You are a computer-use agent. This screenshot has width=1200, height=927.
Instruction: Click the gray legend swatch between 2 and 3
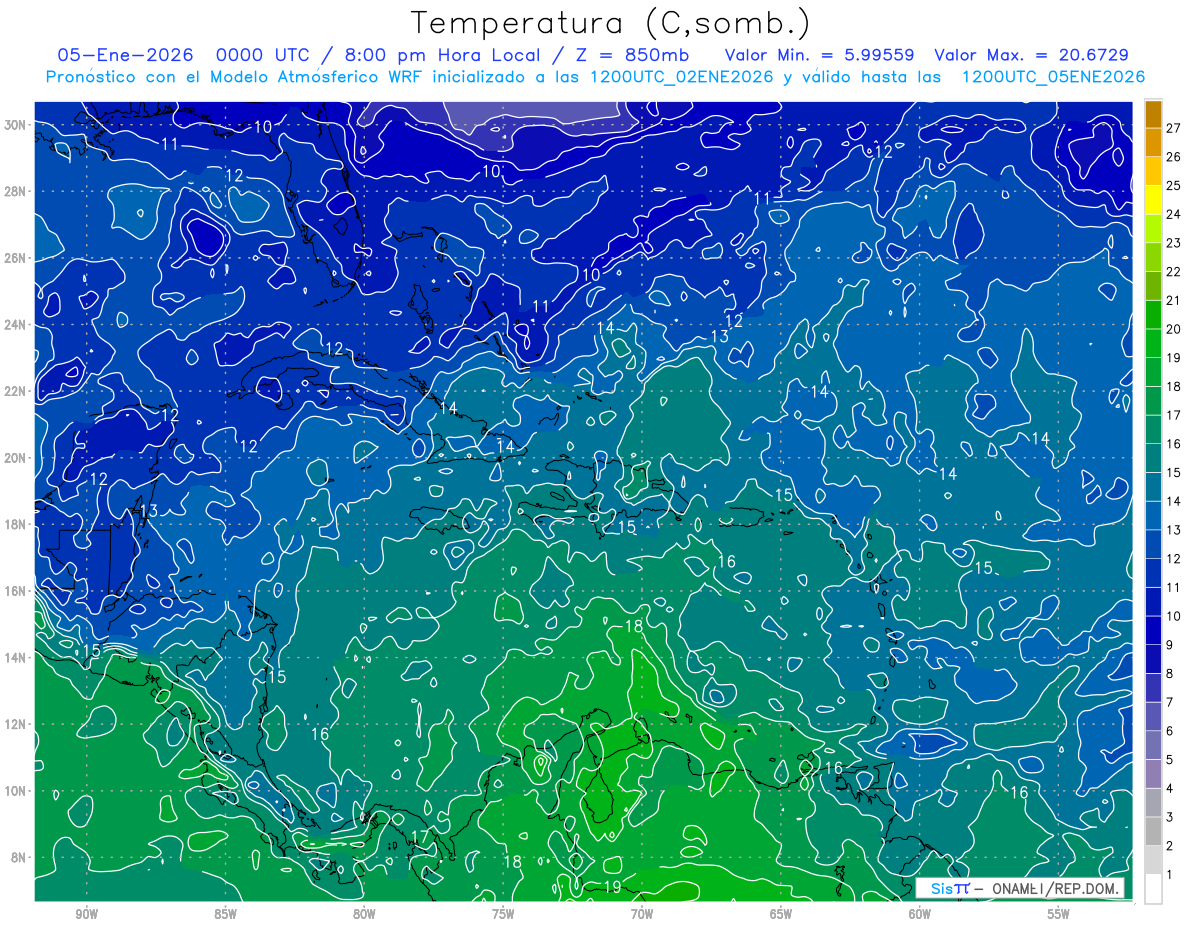click(x=1153, y=831)
